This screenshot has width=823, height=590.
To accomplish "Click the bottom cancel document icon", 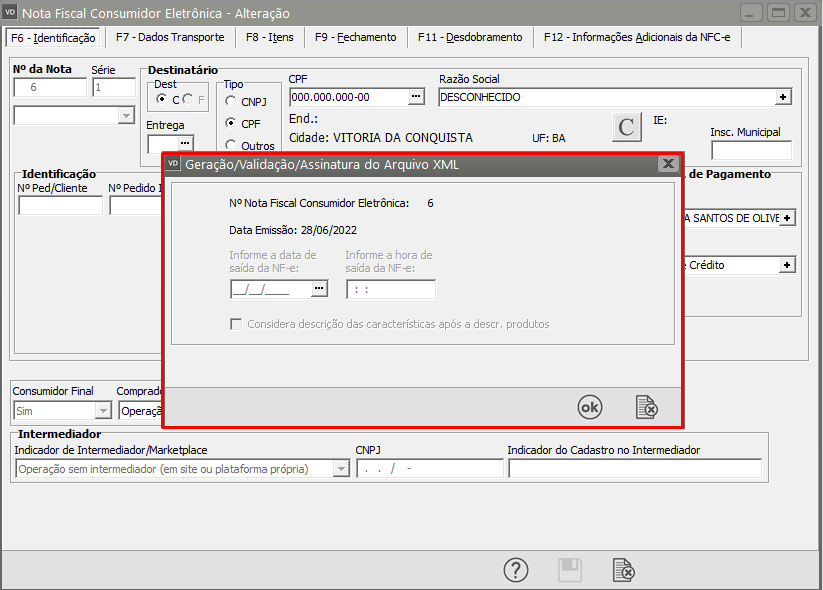I will click(x=623, y=570).
